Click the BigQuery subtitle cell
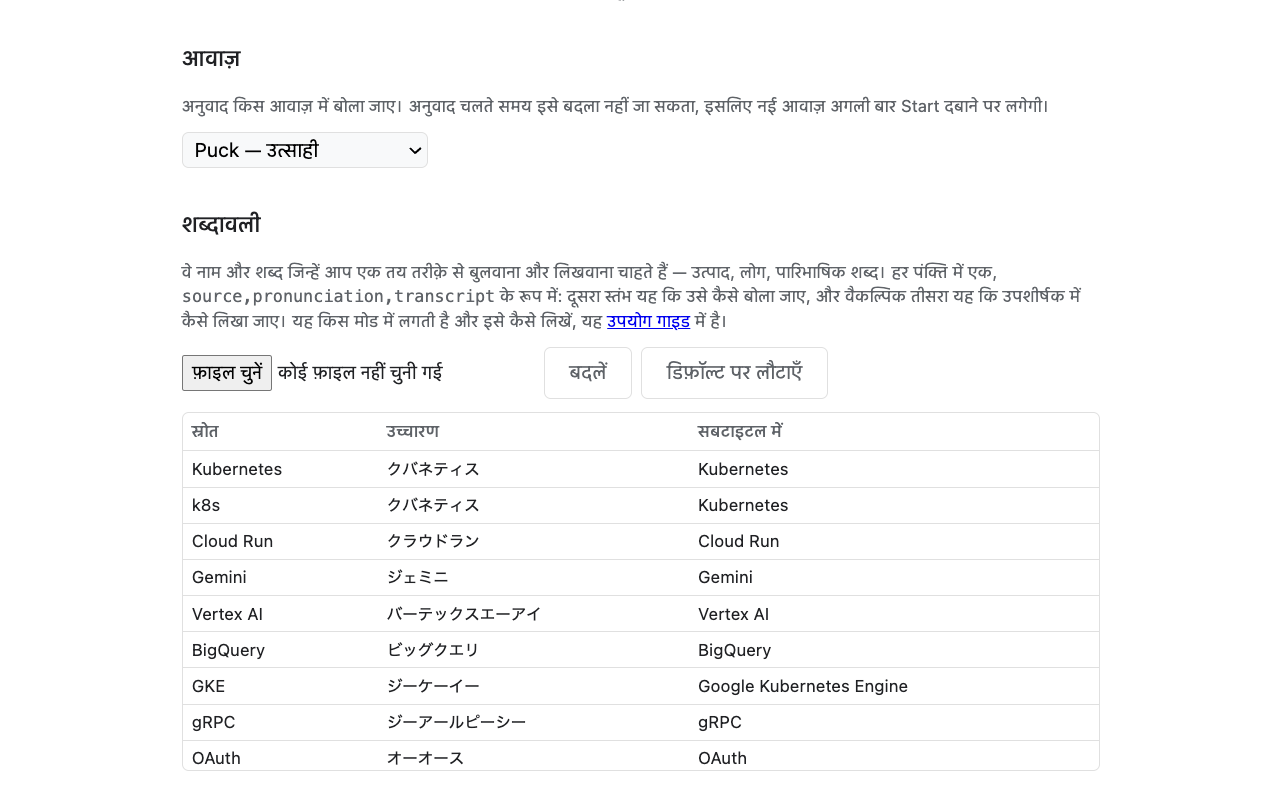This screenshot has height=800, width=1280. coord(894,650)
